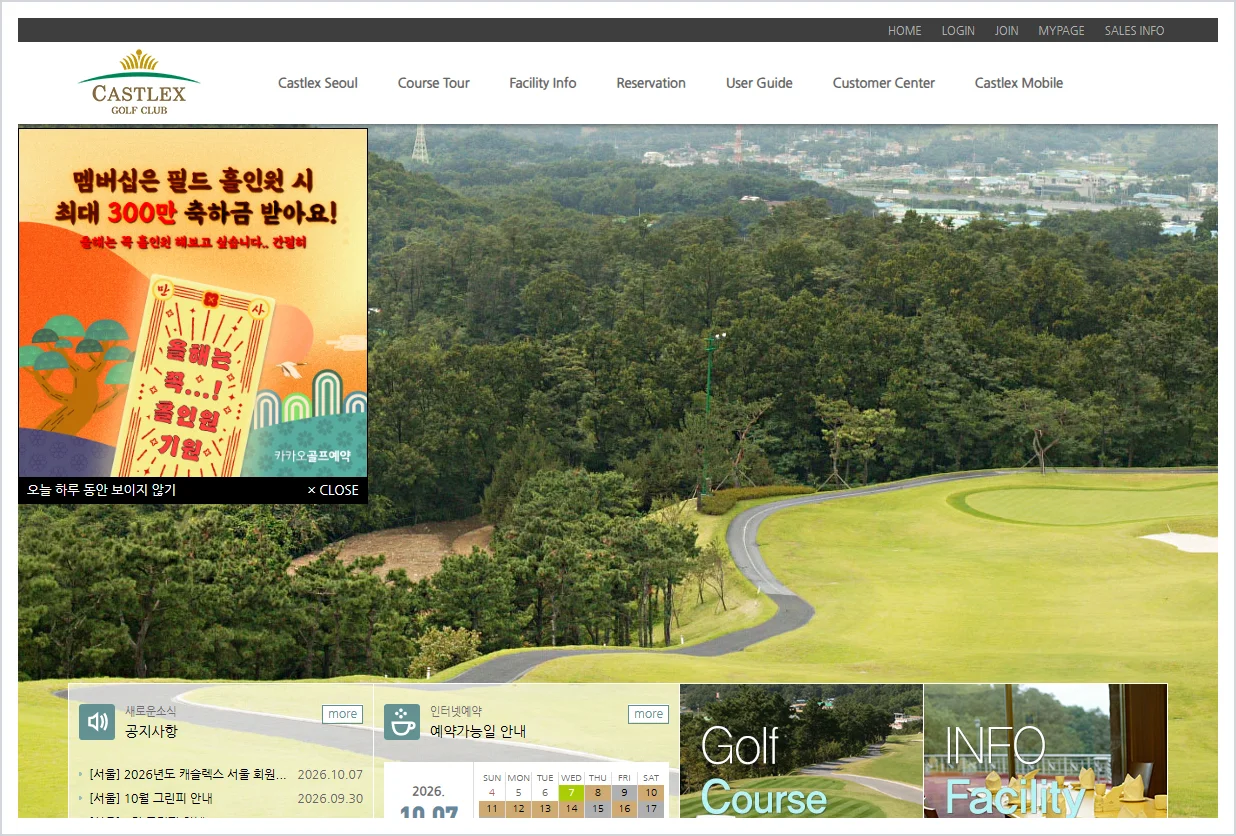Click date 2026.10.07 of first notice
This screenshot has height=836, width=1236.
tap(330, 774)
